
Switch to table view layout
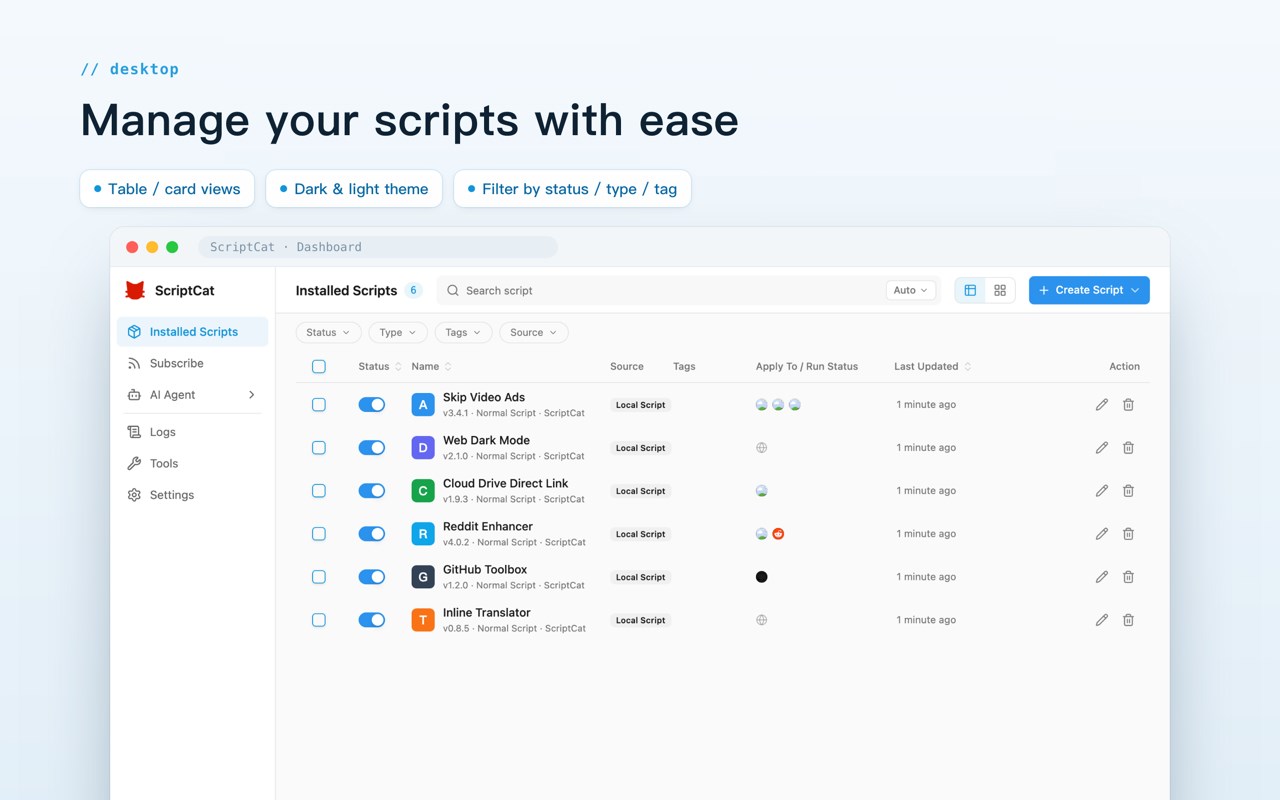click(970, 290)
